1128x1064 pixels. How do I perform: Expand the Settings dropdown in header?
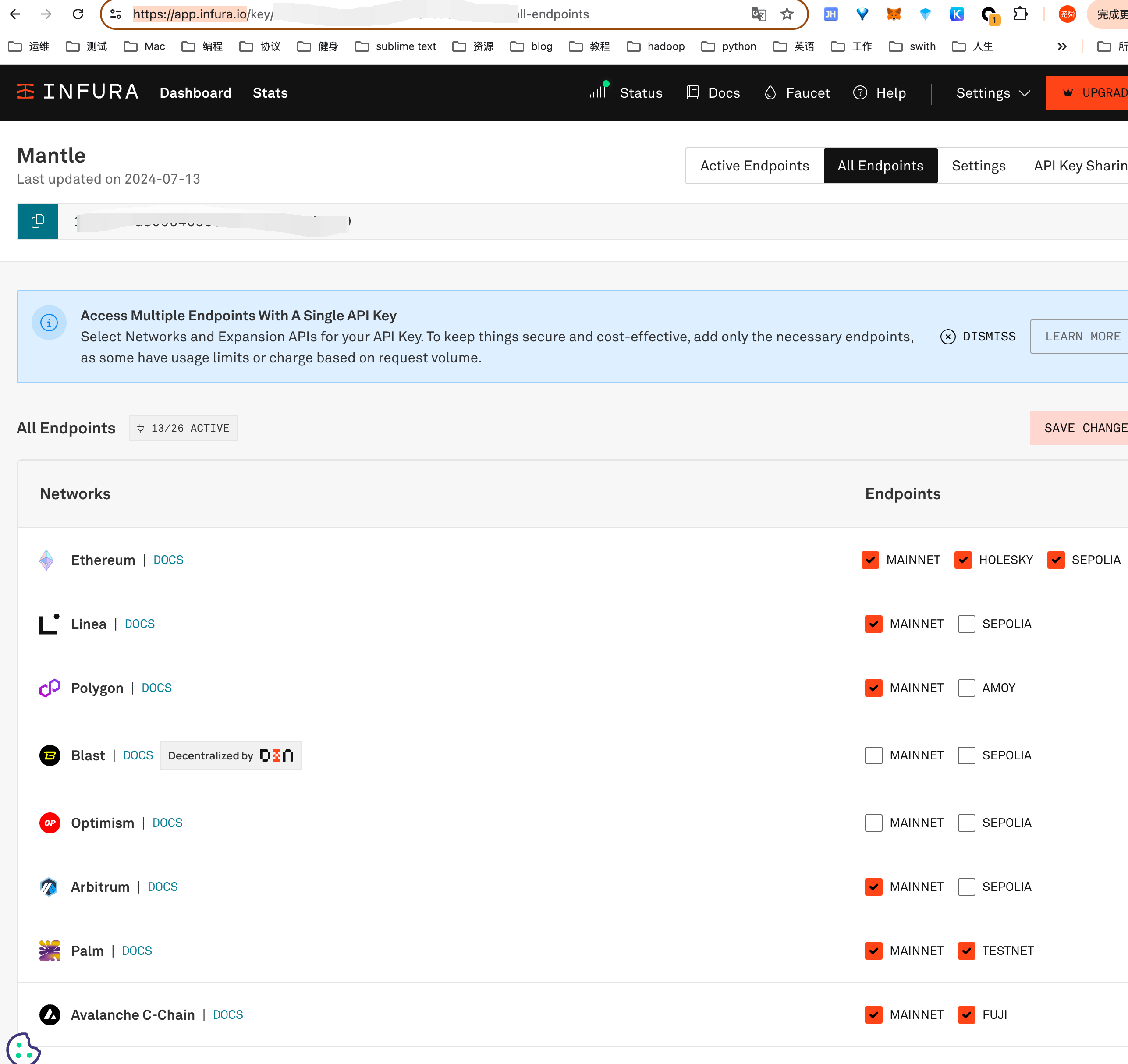[993, 92]
